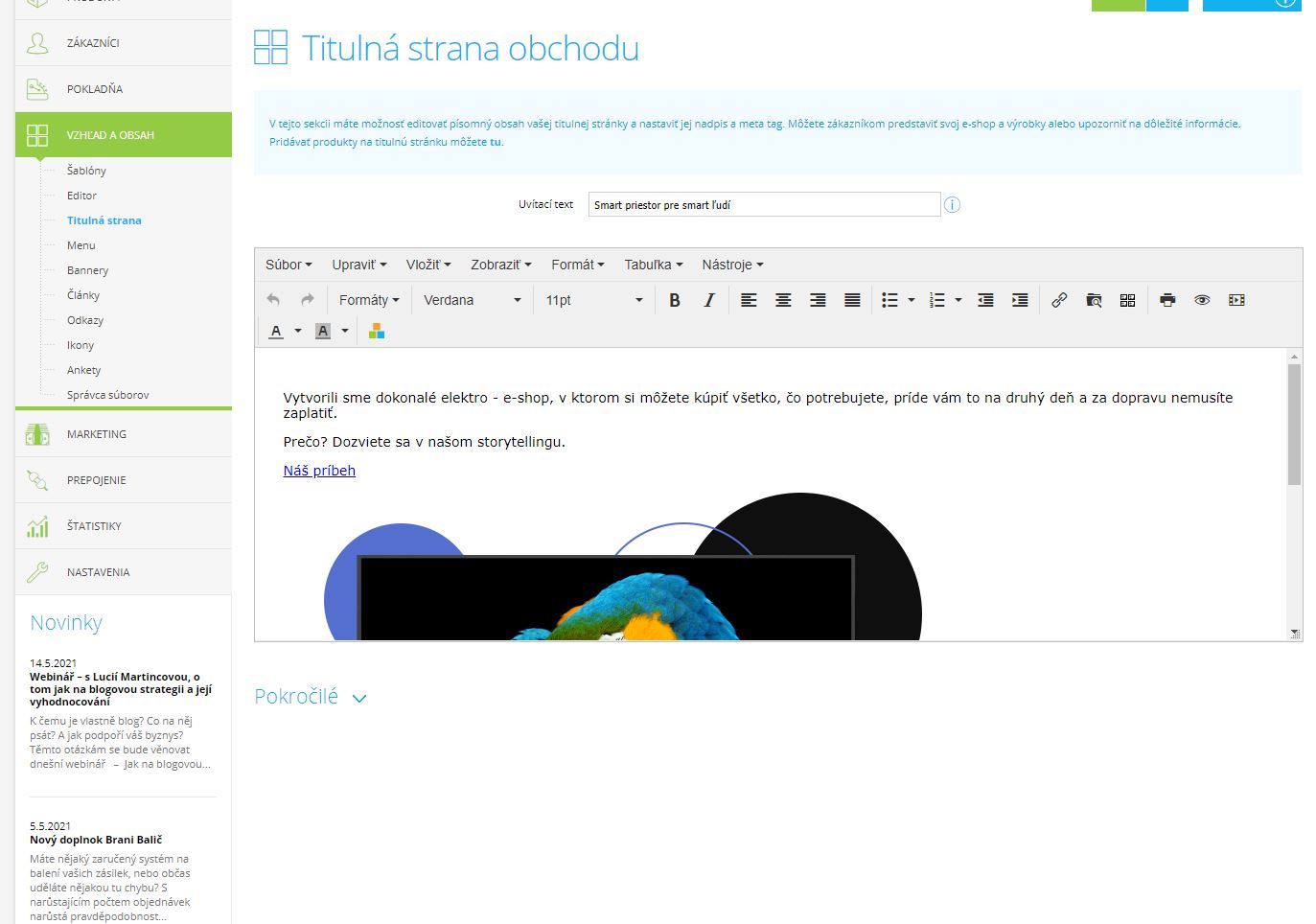Open Nový doplnok Brani Balič news
The image size is (1316, 924).
coord(96,840)
